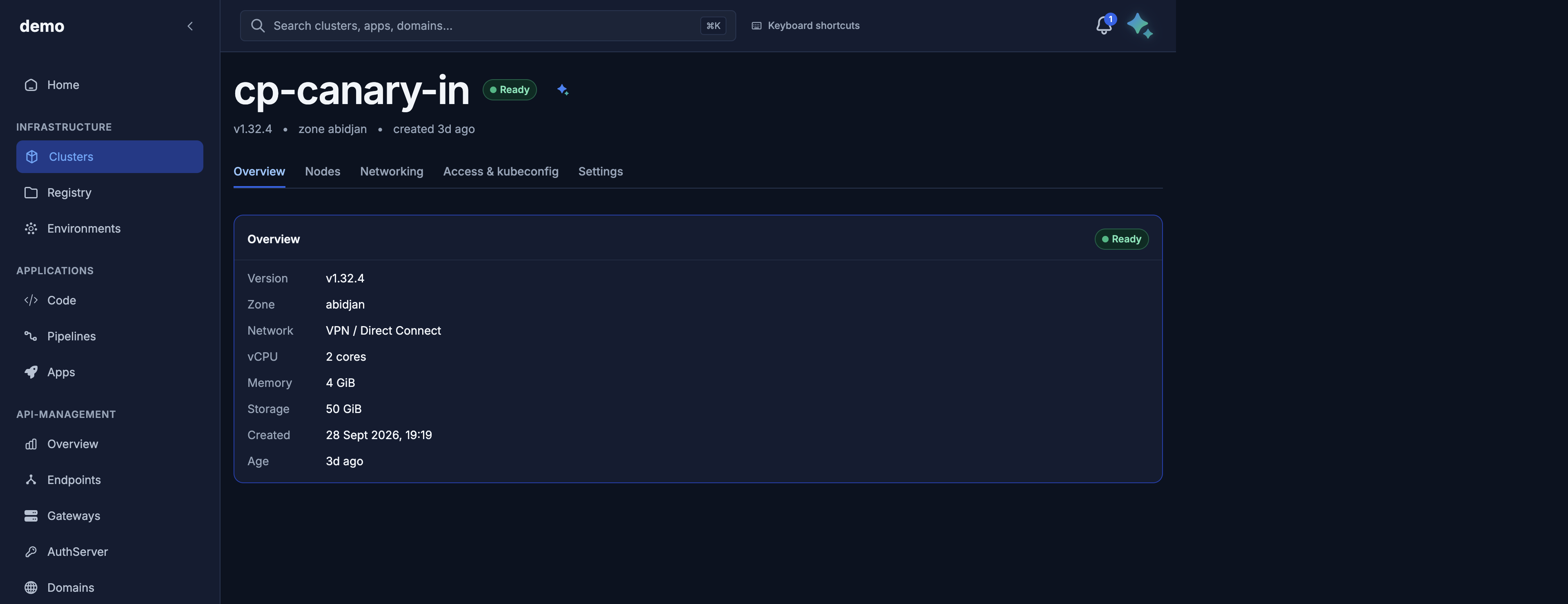Click the search magnifier icon

258,26
